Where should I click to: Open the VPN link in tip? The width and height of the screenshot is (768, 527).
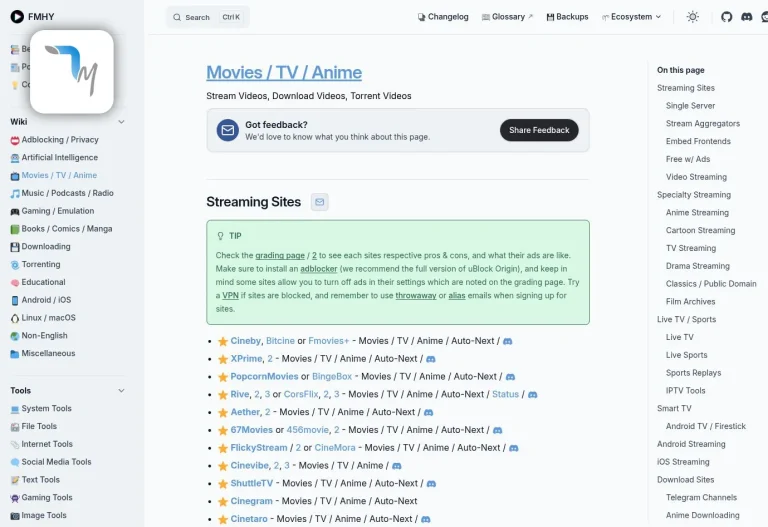pos(230,295)
